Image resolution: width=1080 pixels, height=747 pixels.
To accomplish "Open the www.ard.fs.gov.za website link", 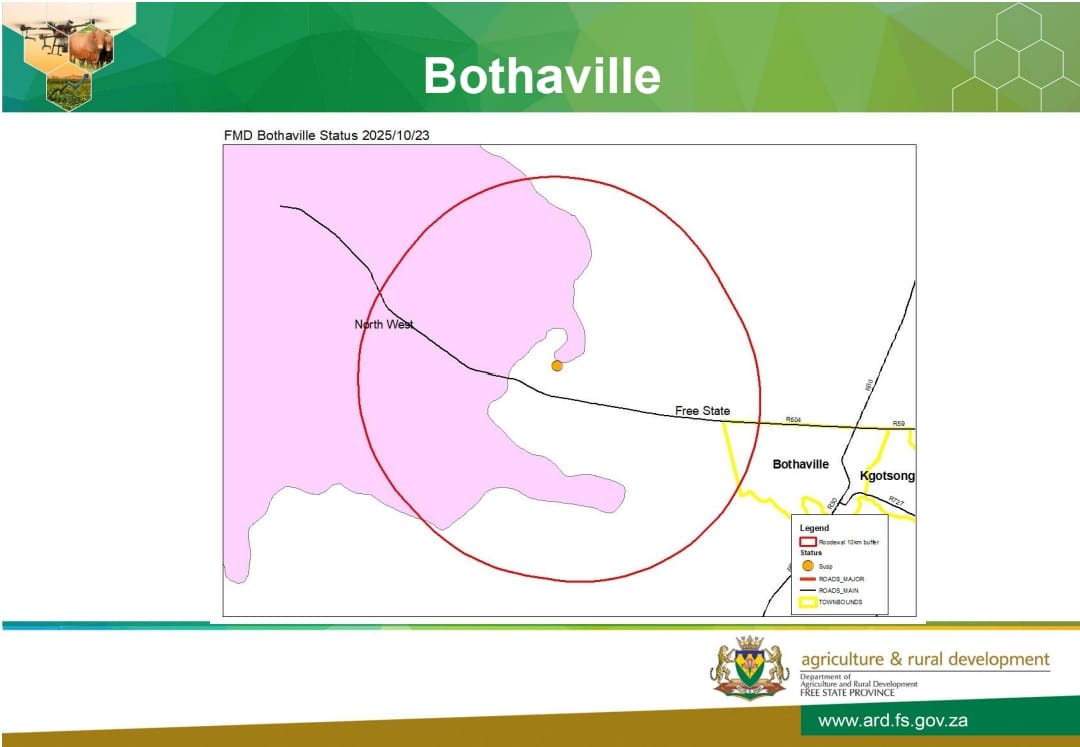I will point(892,721).
